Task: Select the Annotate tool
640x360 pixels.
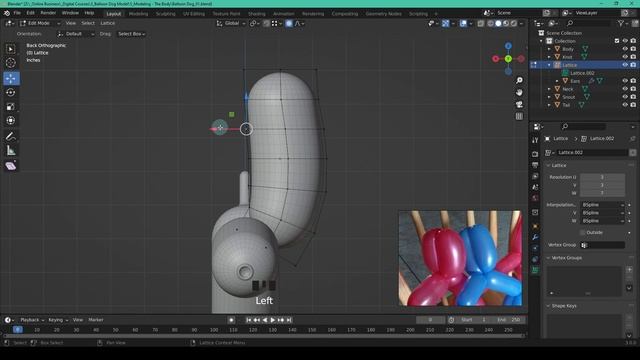Action: click(11, 137)
